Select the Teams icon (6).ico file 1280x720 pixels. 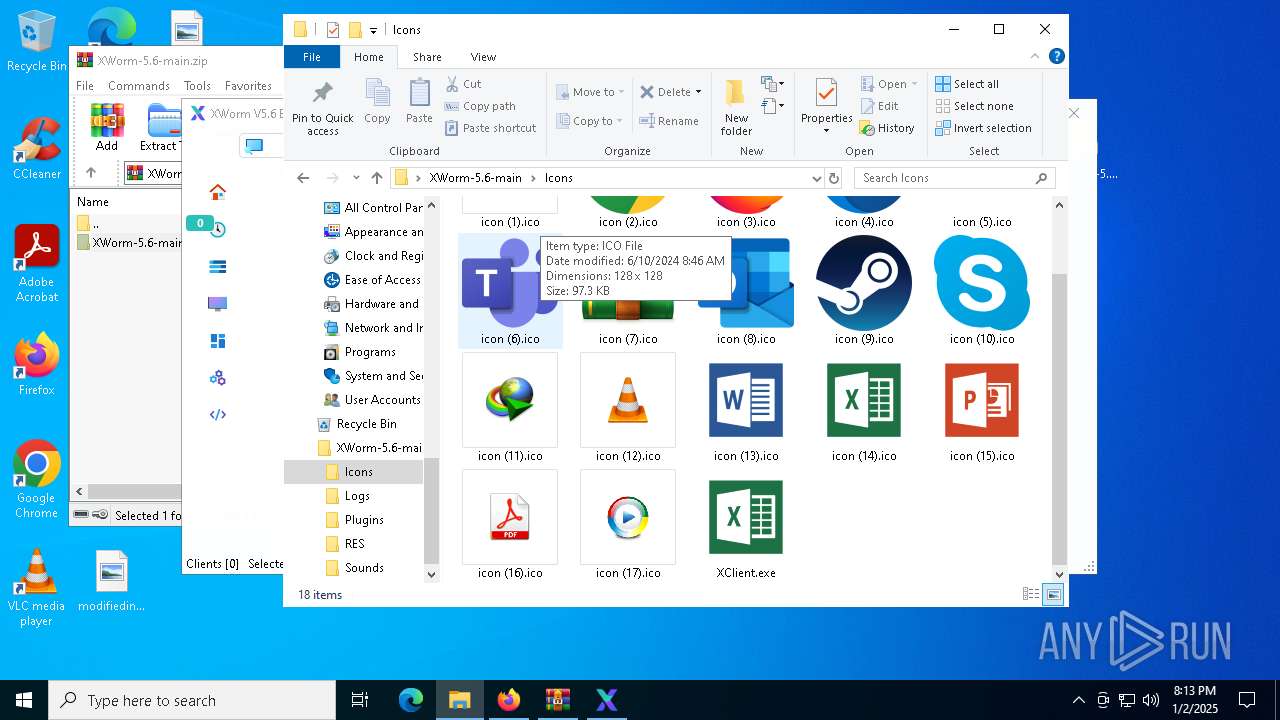(510, 292)
